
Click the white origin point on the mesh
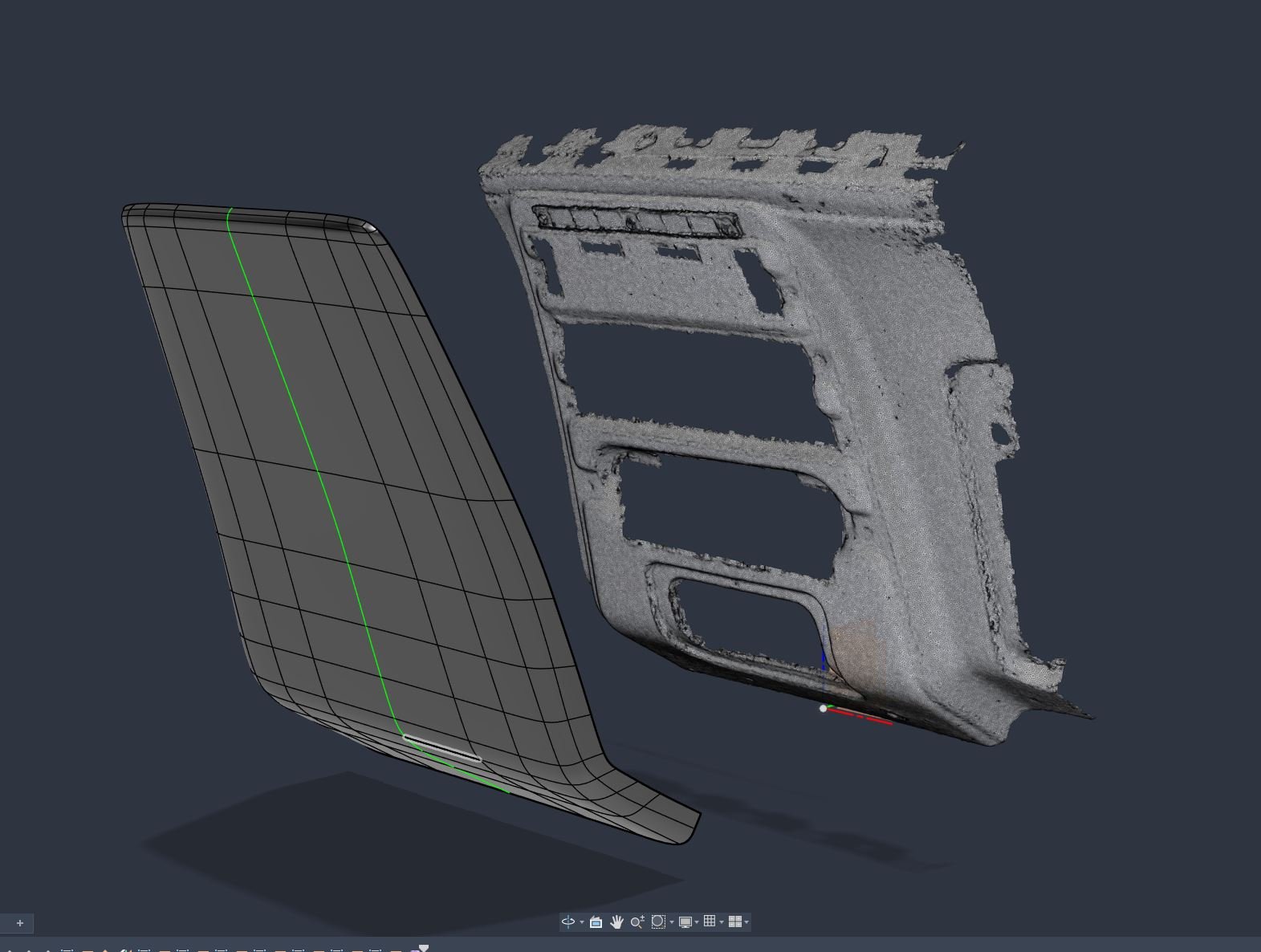coord(823,709)
